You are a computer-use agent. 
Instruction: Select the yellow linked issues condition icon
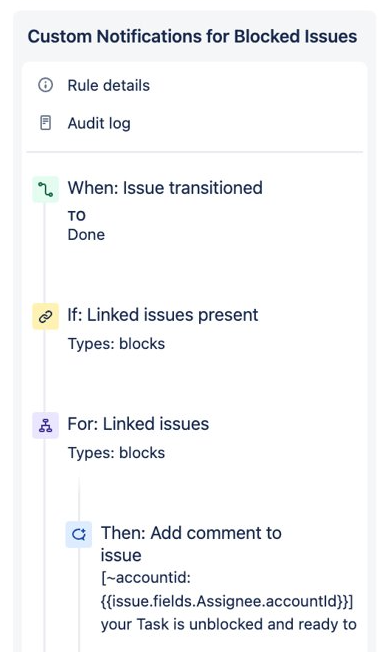click(x=45, y=317)
